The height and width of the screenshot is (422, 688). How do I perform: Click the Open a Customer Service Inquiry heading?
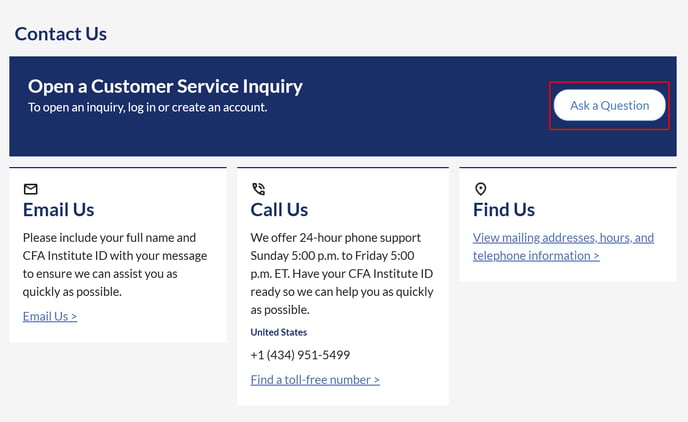point(165,86)
